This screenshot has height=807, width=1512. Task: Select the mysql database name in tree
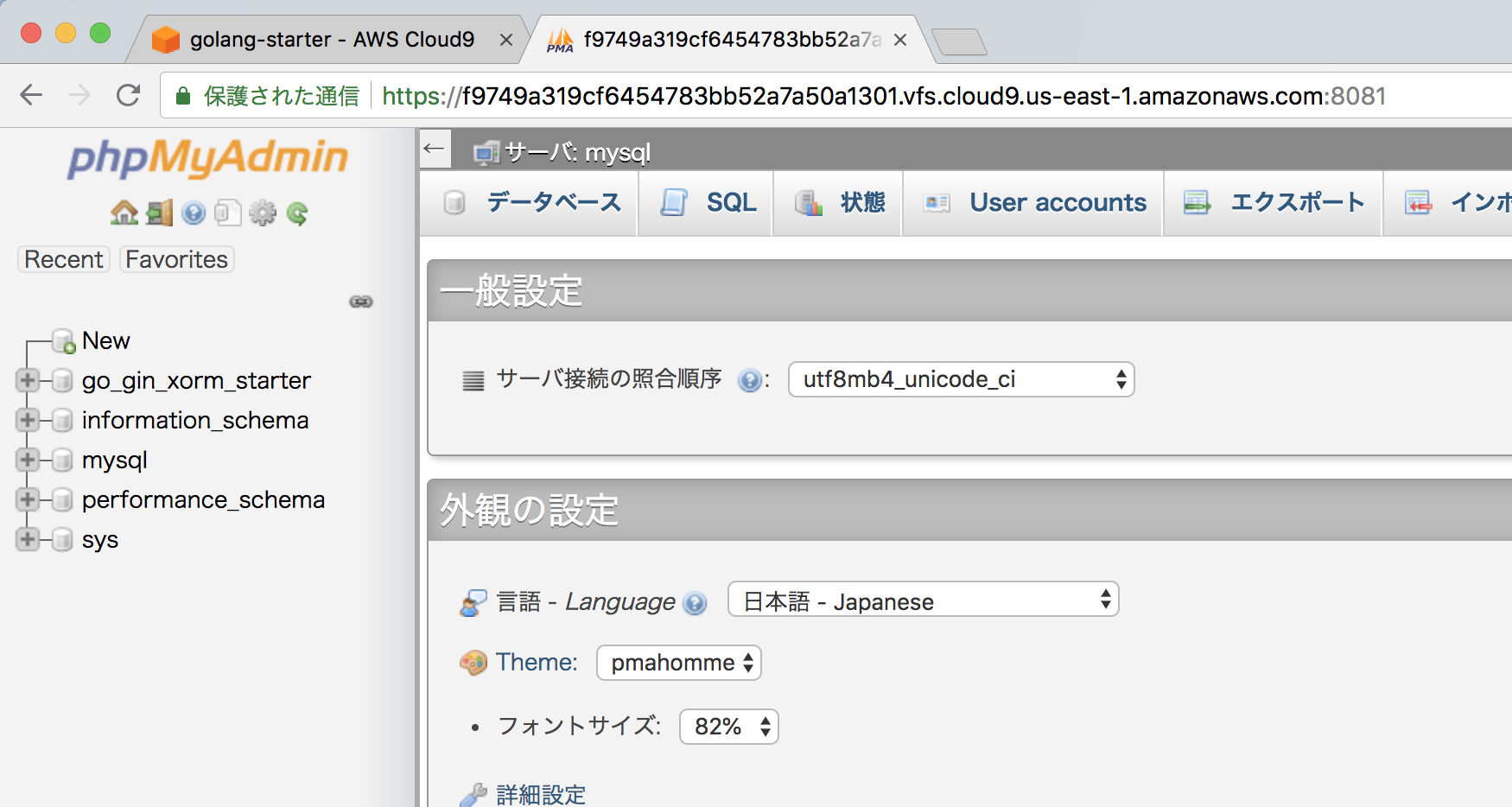tap(115, 461)
